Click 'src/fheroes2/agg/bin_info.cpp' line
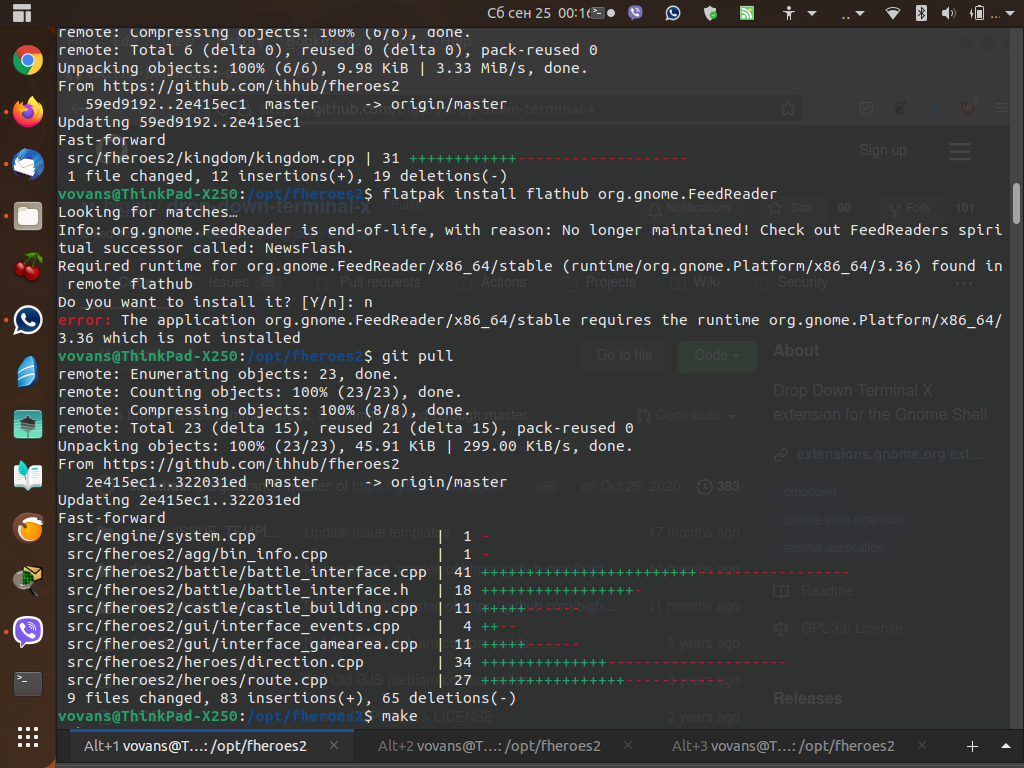Screen dimensions: 1024x768 [x=197, y=554]
